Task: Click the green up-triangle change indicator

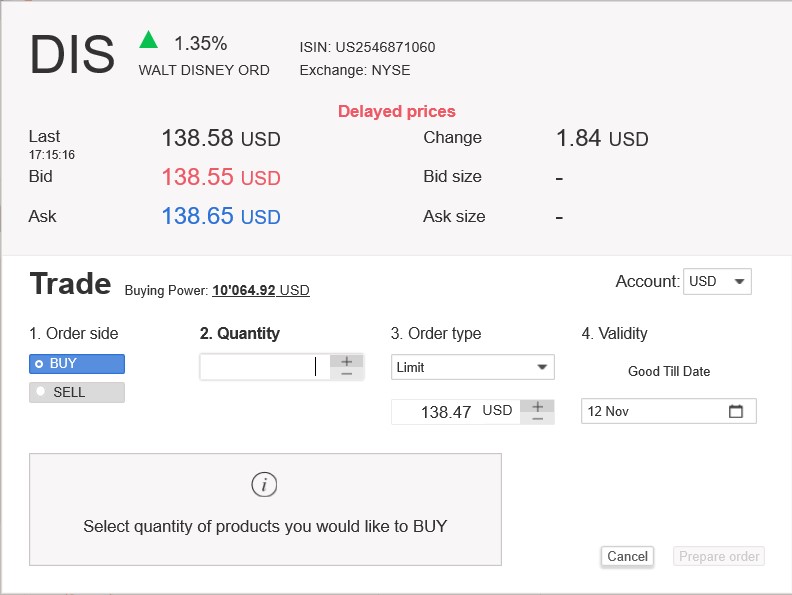Action: point(148,39)
